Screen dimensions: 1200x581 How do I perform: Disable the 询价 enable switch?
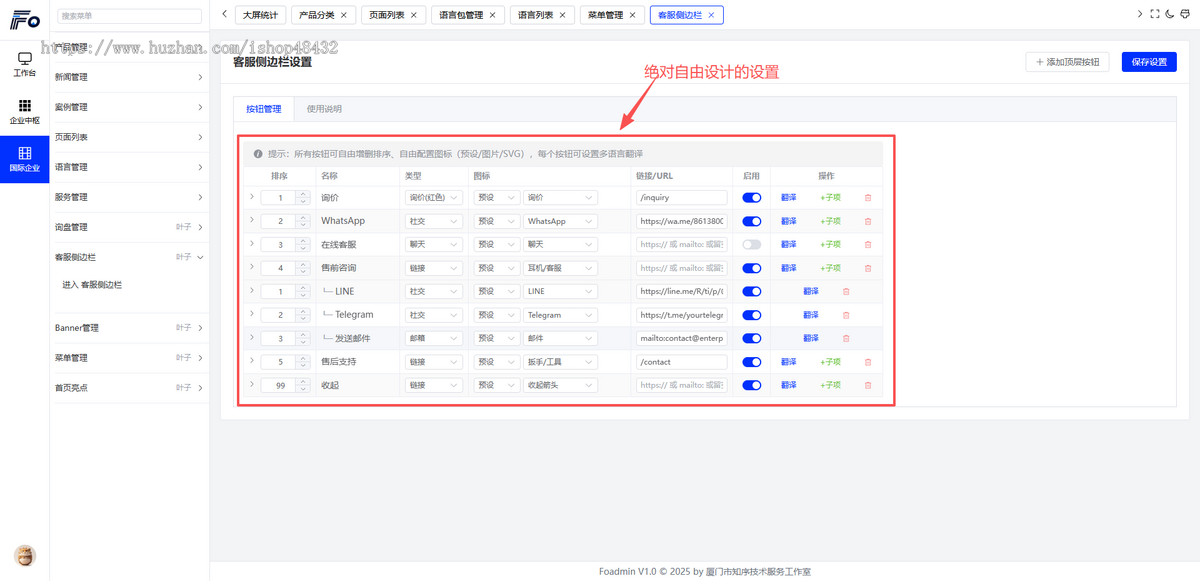752,198
